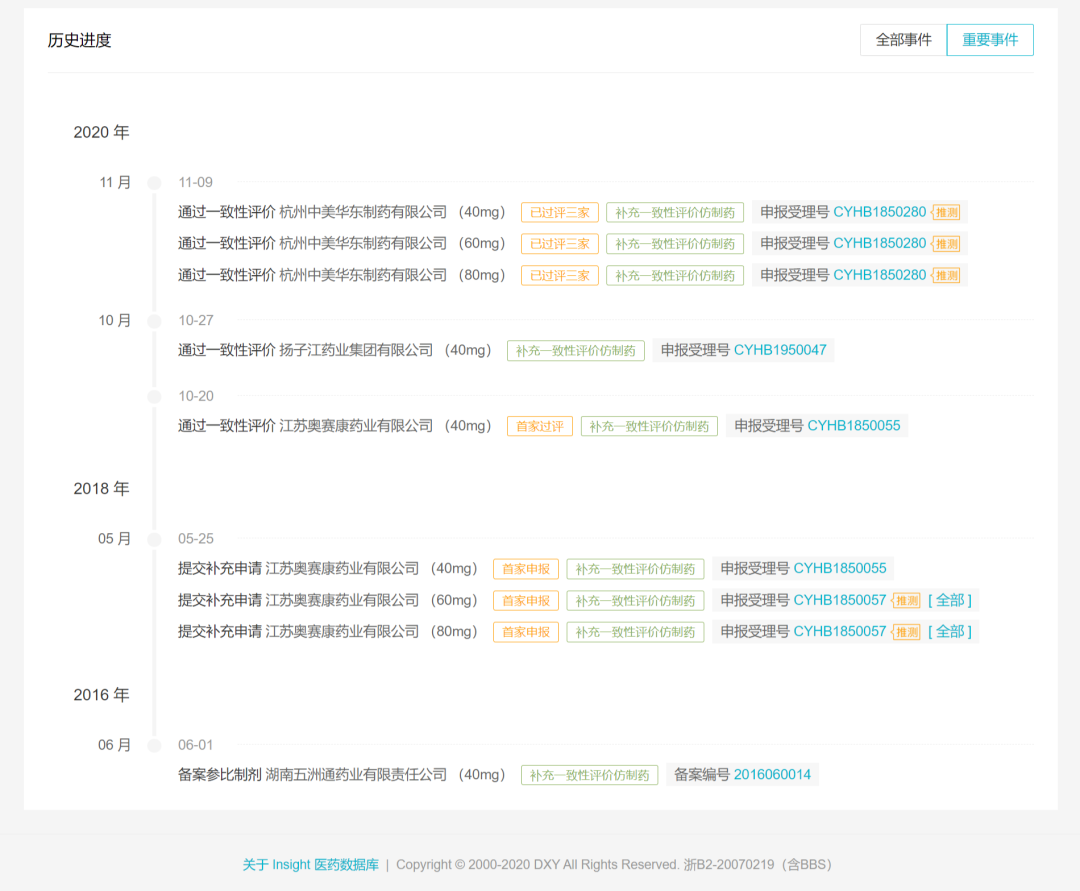Viewport: 1080px width, 891px height.
Task: Click 推测 badge in 江苏奥赛康 60mg row
Action: [906, 601]
